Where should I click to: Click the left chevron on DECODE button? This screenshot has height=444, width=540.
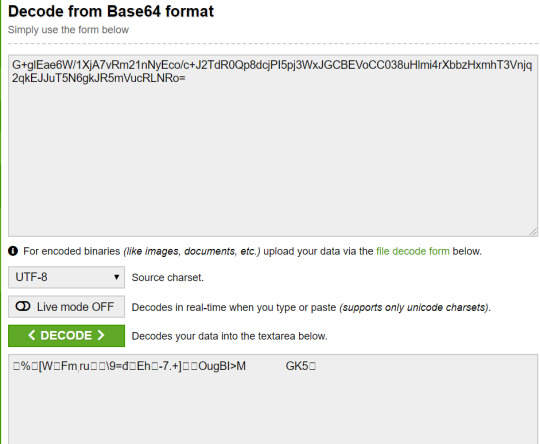[x=32, y=335]
